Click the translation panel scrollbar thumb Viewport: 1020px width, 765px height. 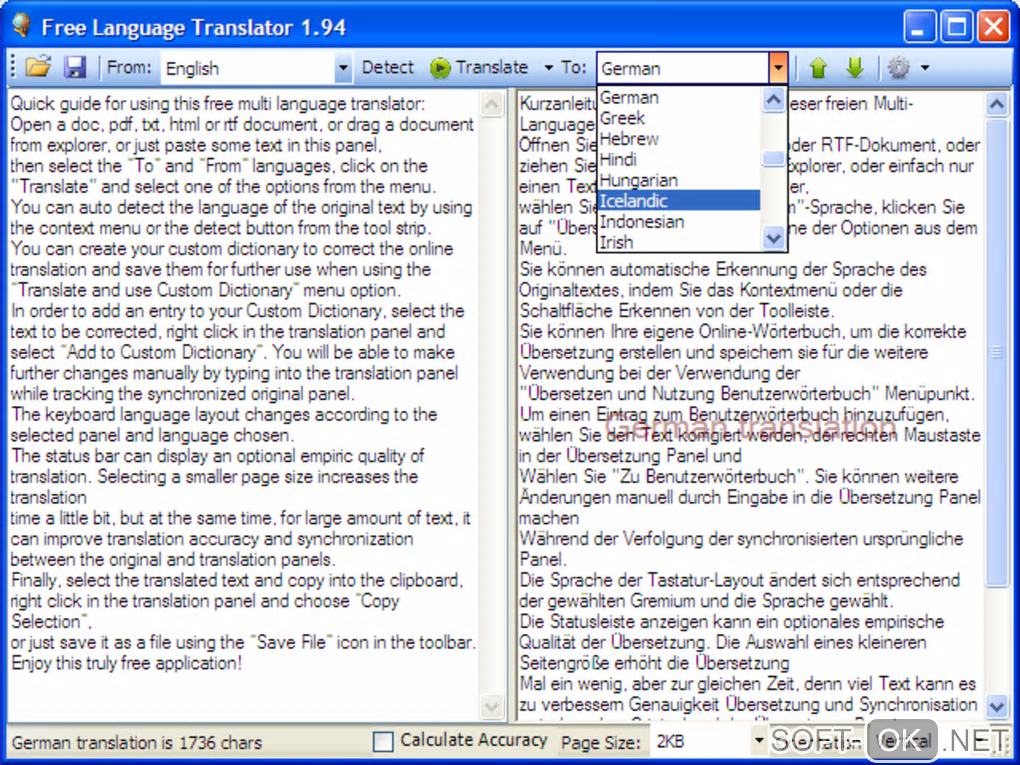(x=997, y=353)
